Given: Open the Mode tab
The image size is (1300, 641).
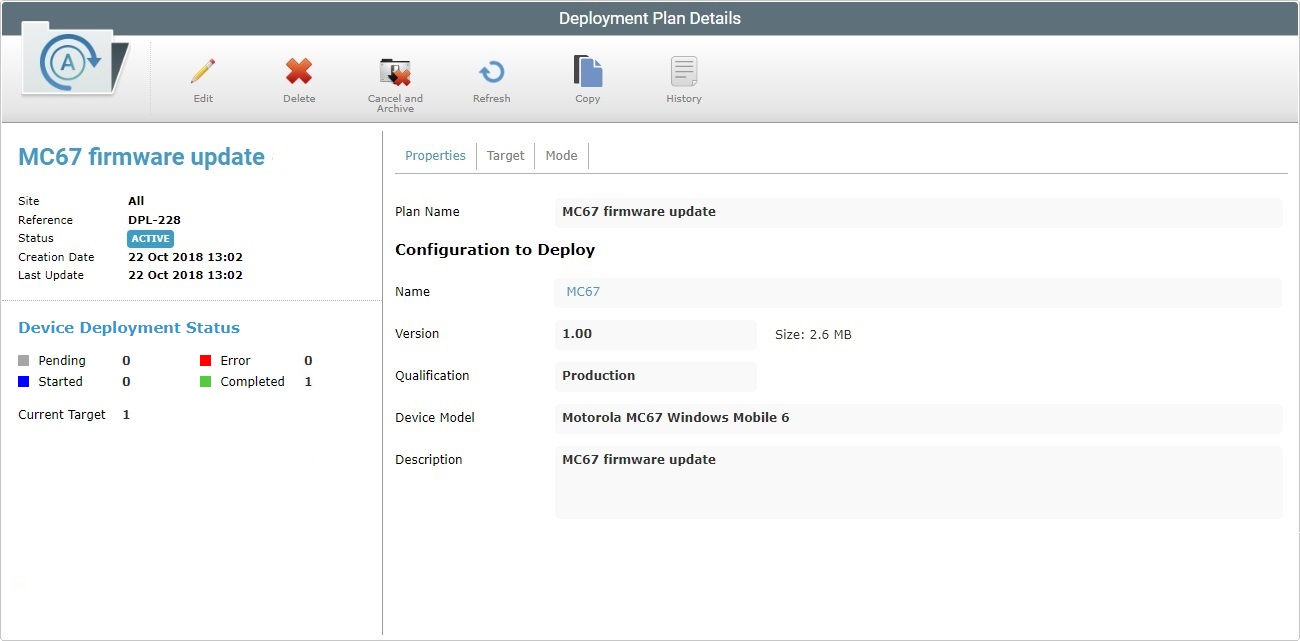Looking at the screenshot, I should 561,155.
